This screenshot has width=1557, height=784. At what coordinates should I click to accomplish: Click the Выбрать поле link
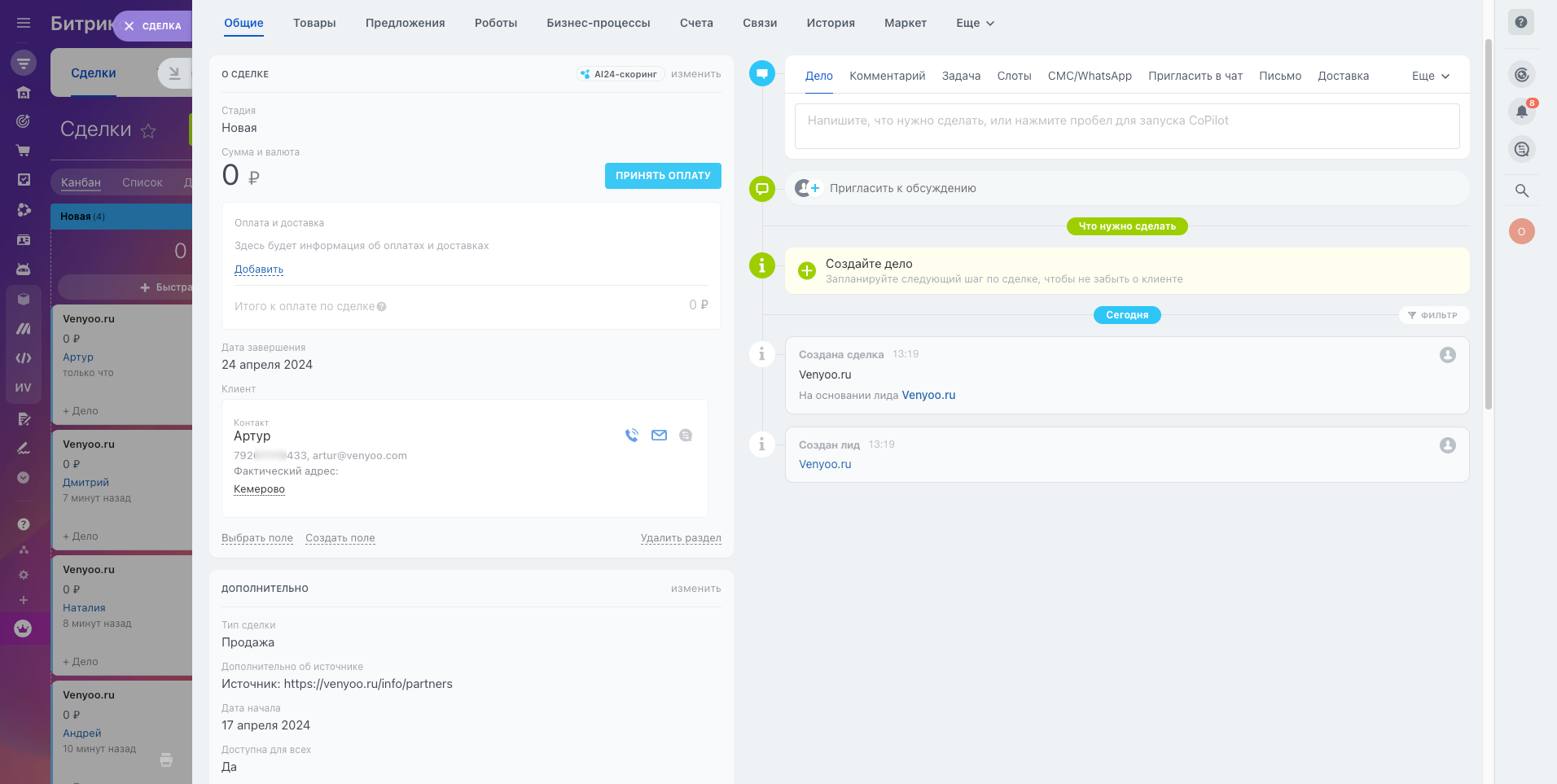coord(257,538)
